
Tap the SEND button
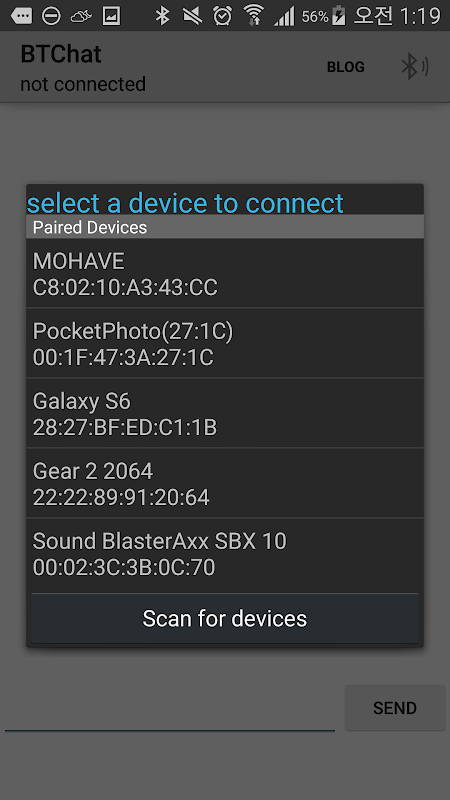pyautogui.click(x=395, y=708)
